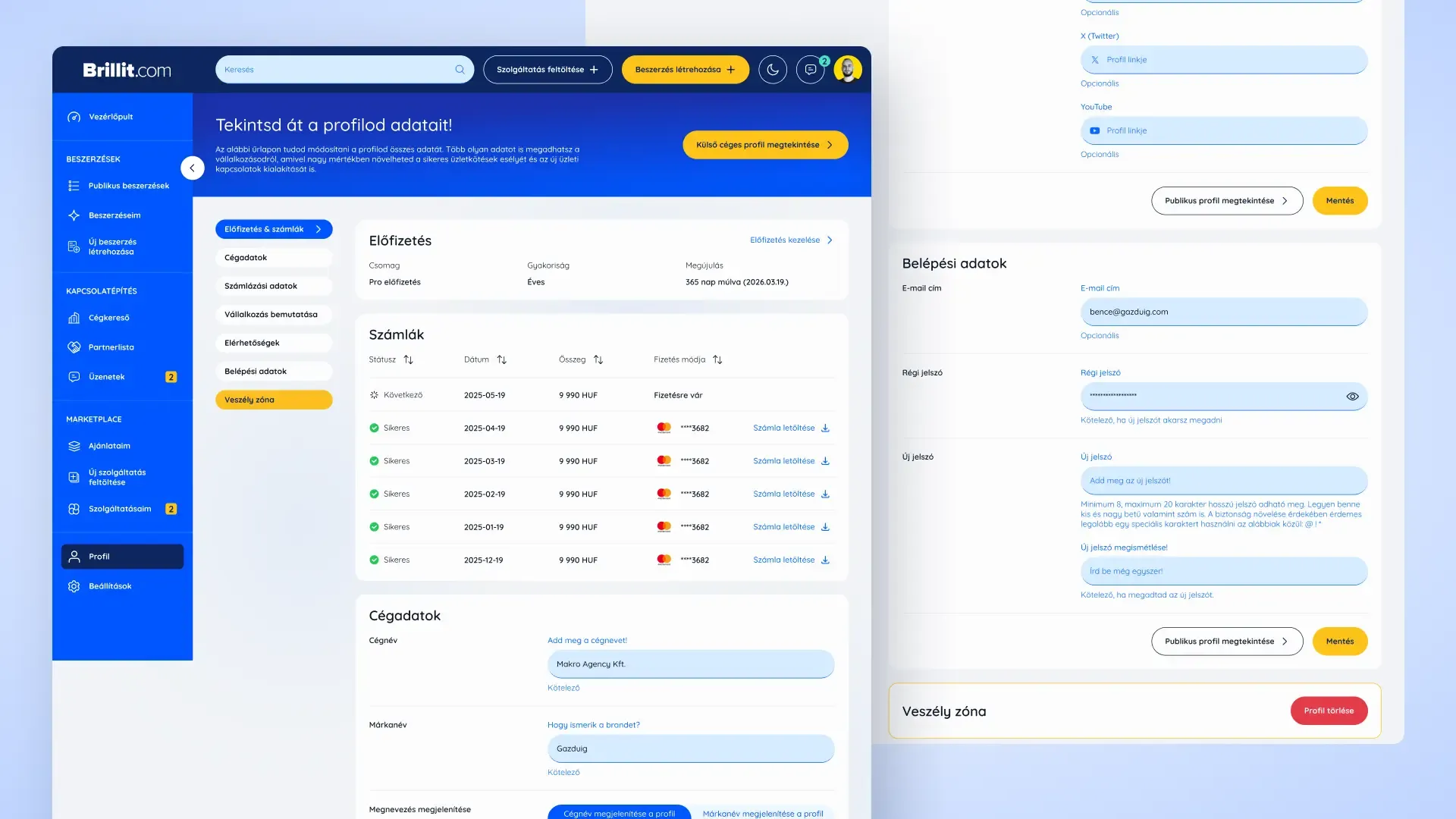
Task: Open user avatar profile menu
Action: click(847, 70)
